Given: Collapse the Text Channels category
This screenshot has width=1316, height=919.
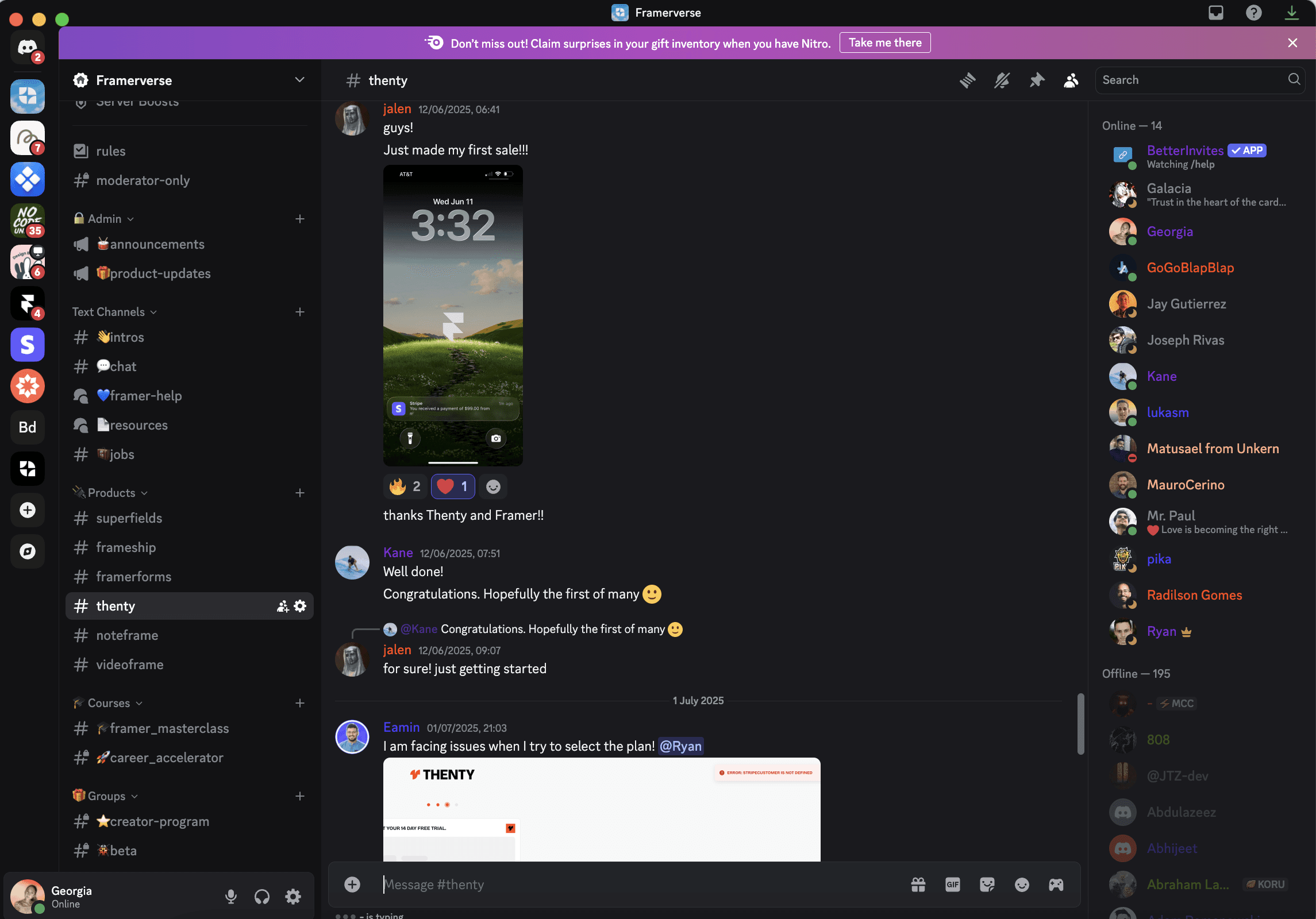Looking at the screenshot, I should click(x=114, y=312).
